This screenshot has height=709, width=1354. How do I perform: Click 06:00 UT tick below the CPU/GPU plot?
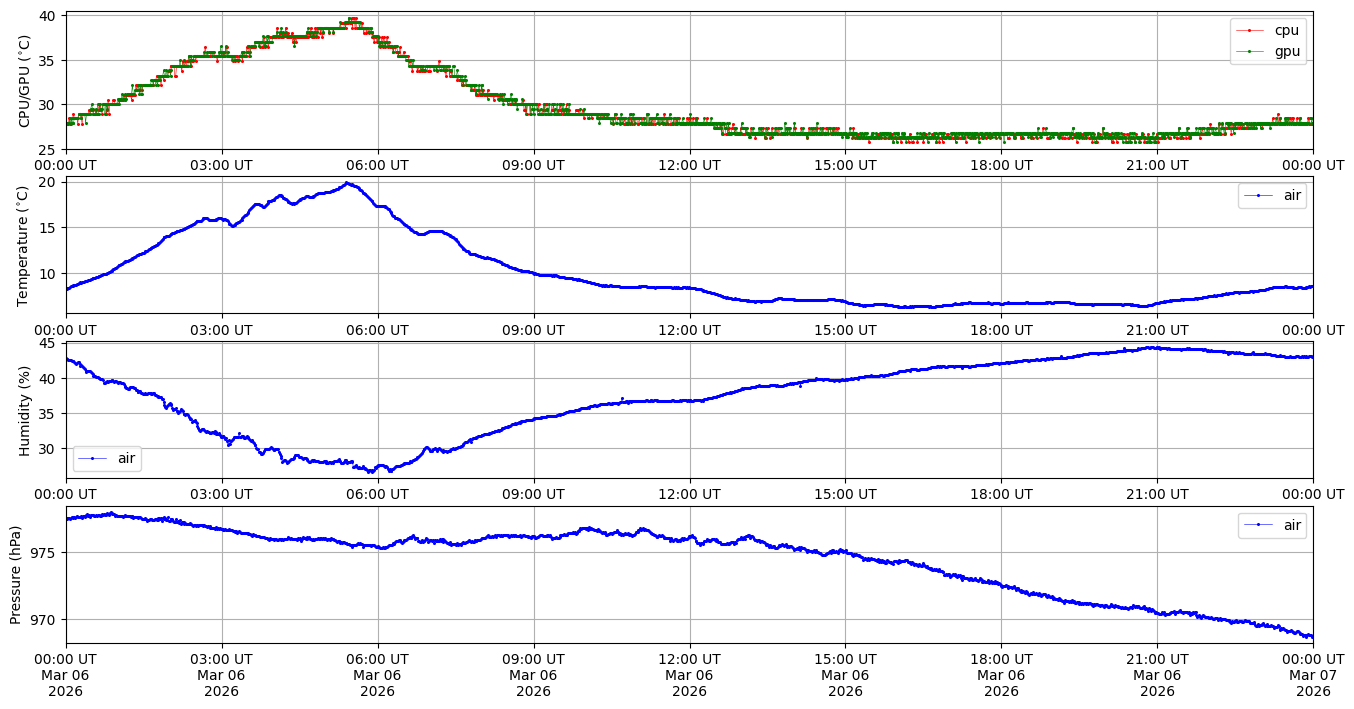pyautogui.click(x=377, y=165)
